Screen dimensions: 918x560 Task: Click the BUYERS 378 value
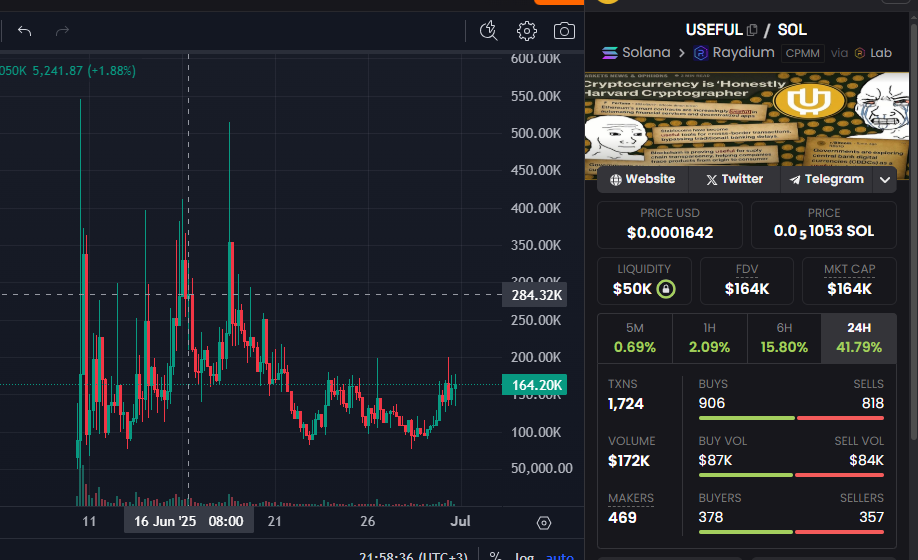coord(711,517)
